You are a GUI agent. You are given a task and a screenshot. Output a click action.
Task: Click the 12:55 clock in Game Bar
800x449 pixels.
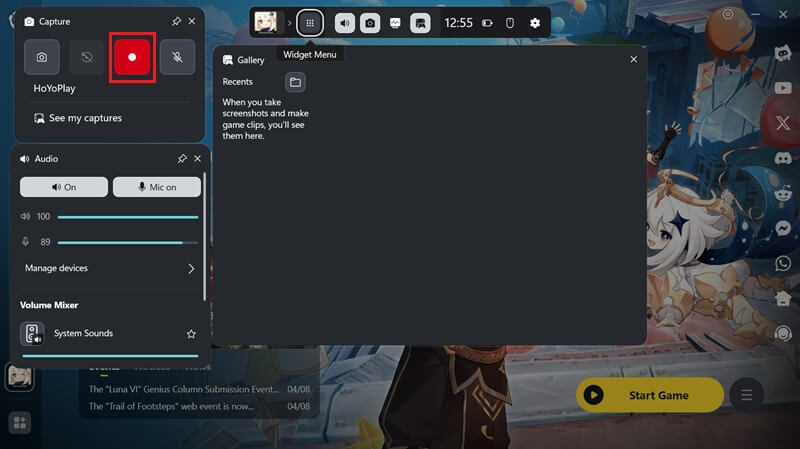tap(458, 23)
